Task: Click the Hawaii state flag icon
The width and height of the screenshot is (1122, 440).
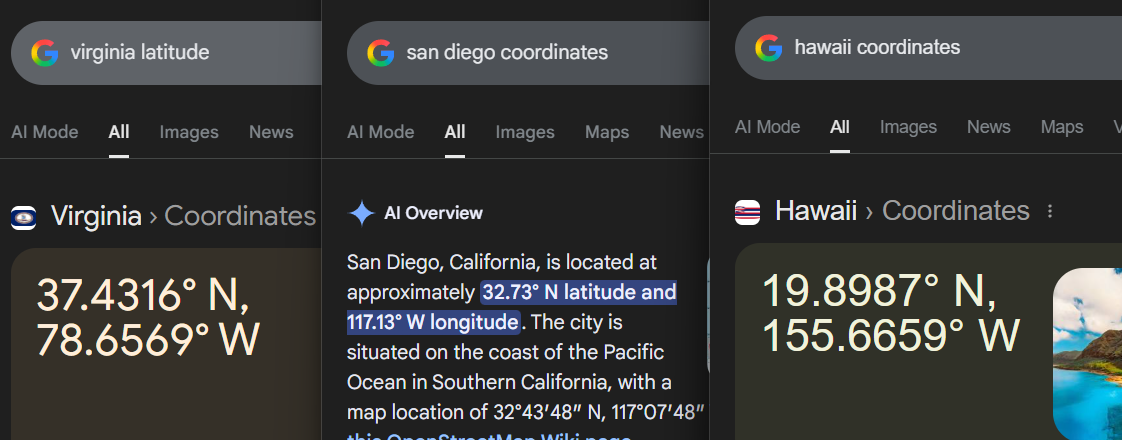Action: tap(747, 212)
